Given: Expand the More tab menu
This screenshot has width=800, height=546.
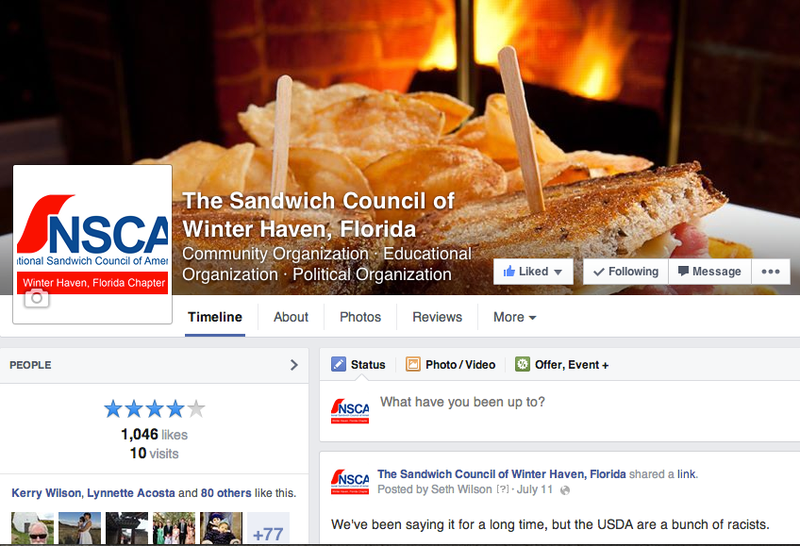Looking at the screenshot, I should pos(514,317).
